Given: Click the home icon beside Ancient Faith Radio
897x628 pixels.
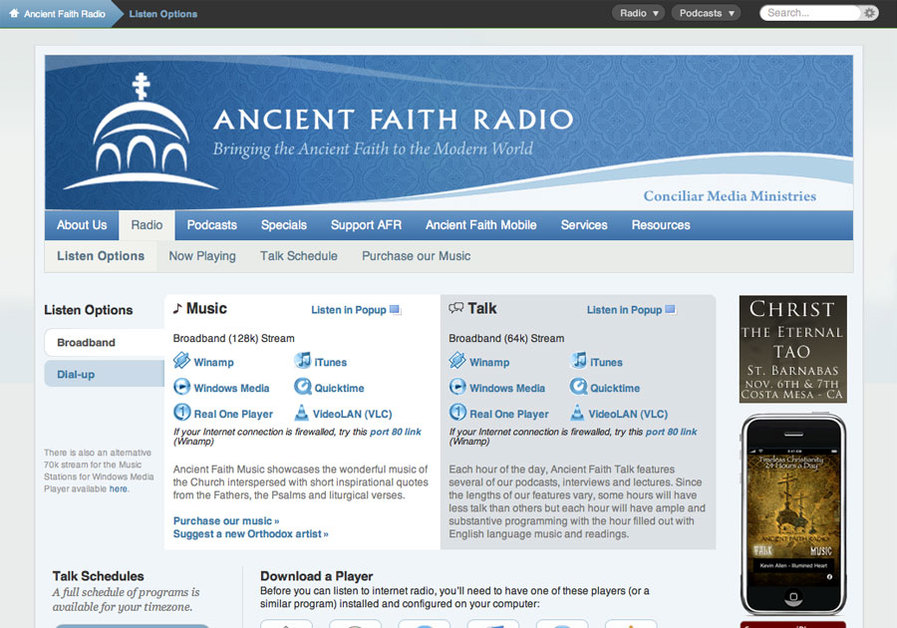Looking at the screenshot, I should 14,13.
